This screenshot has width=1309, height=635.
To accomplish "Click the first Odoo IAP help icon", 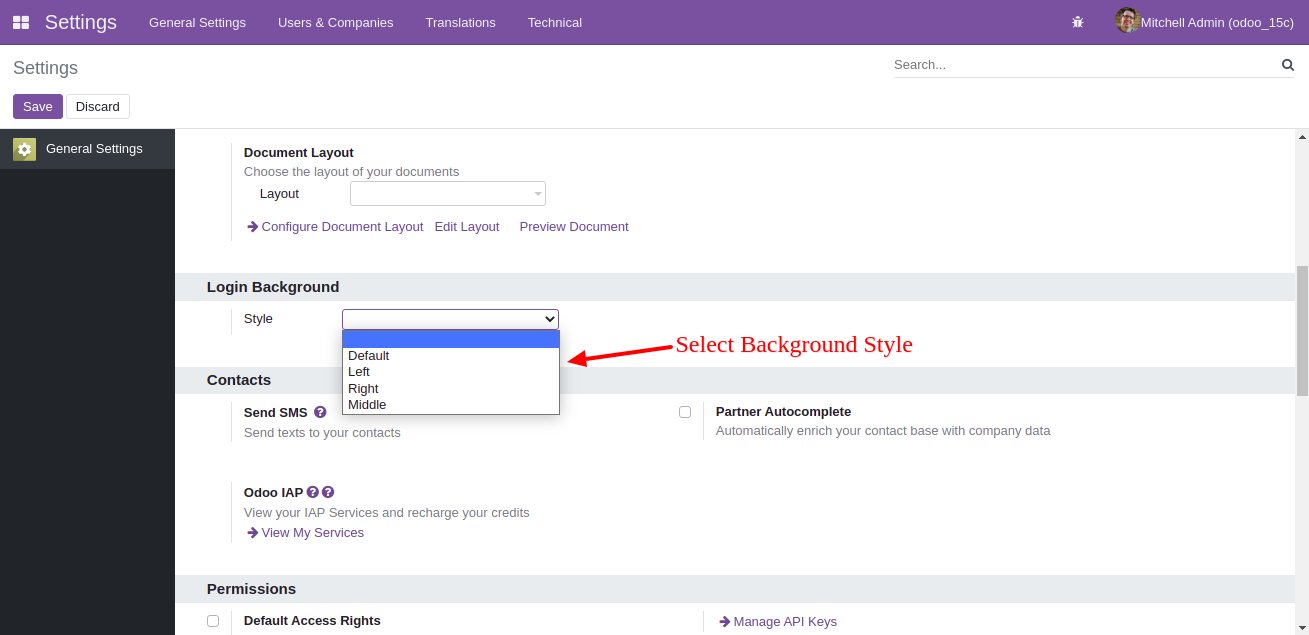I will [x=313, y=492].
